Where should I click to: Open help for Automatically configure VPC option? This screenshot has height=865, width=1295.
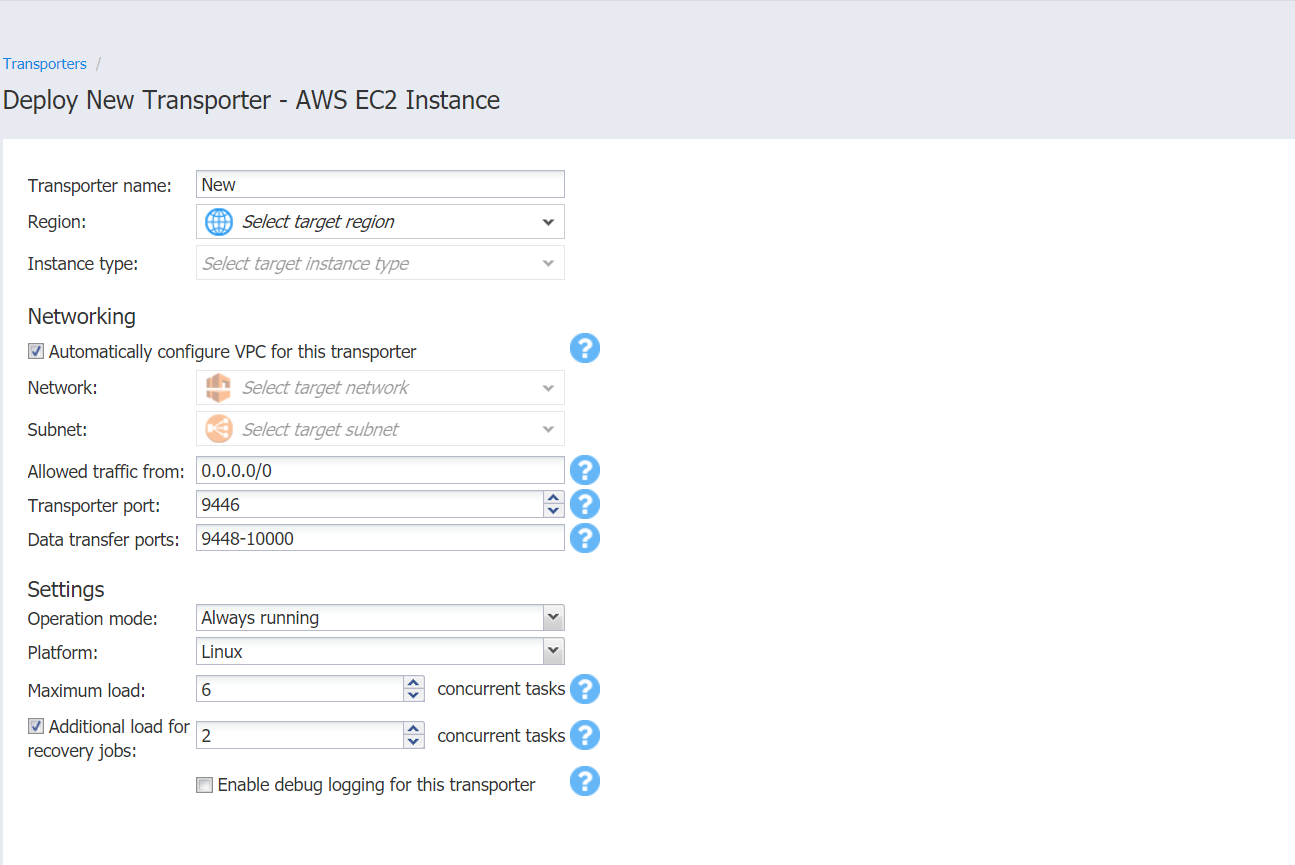point(585,348)
